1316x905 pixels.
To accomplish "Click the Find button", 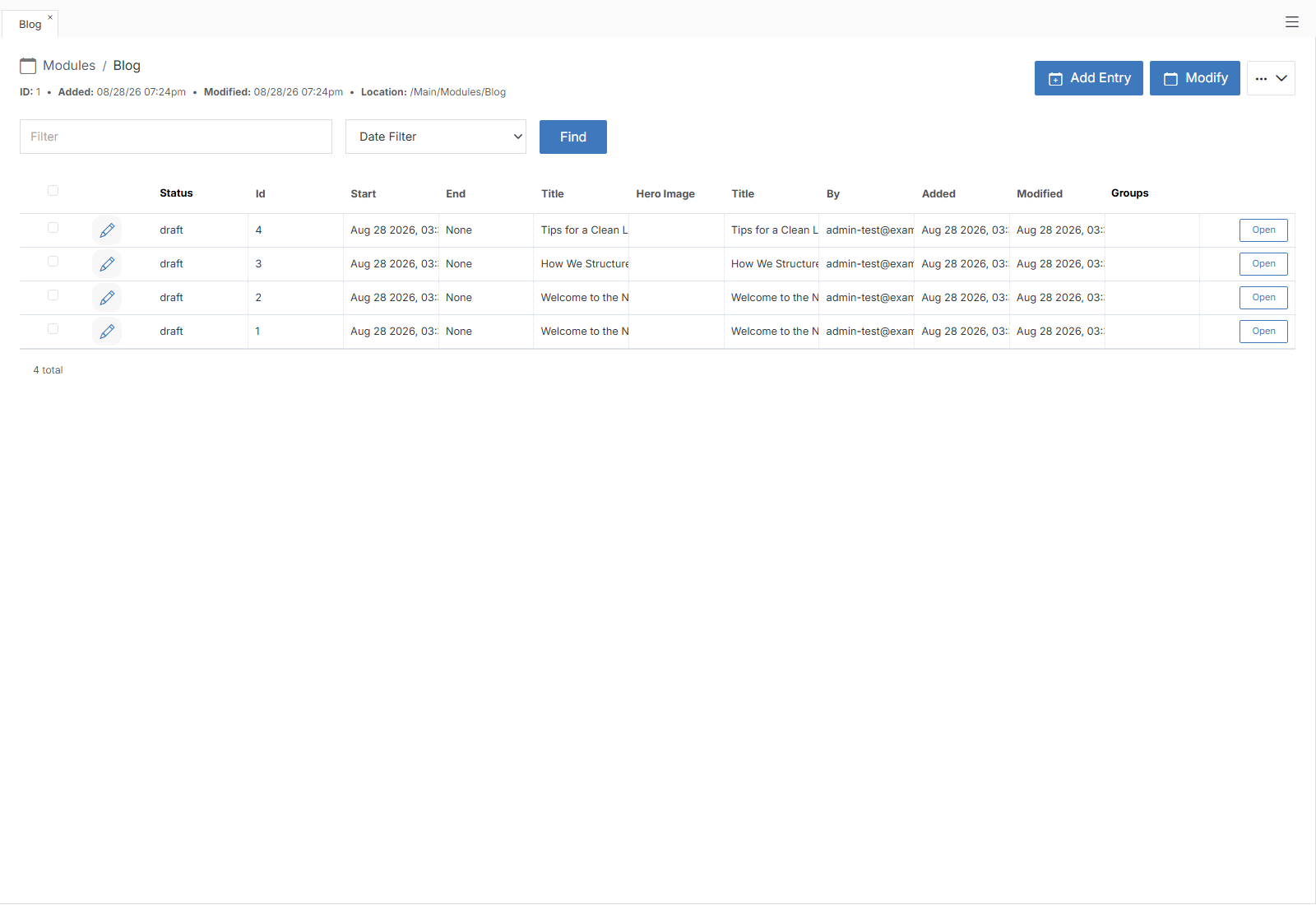I will click(573, 137).
